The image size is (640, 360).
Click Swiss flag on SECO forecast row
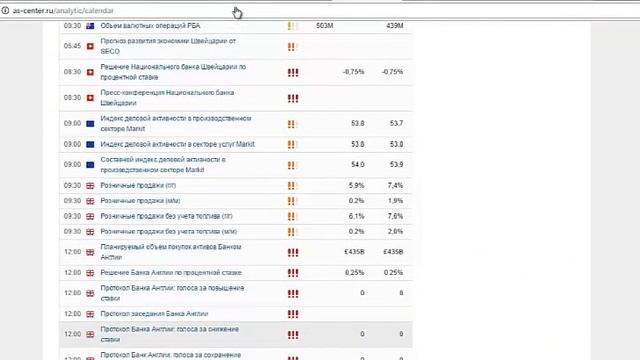[x=90, y=46]
